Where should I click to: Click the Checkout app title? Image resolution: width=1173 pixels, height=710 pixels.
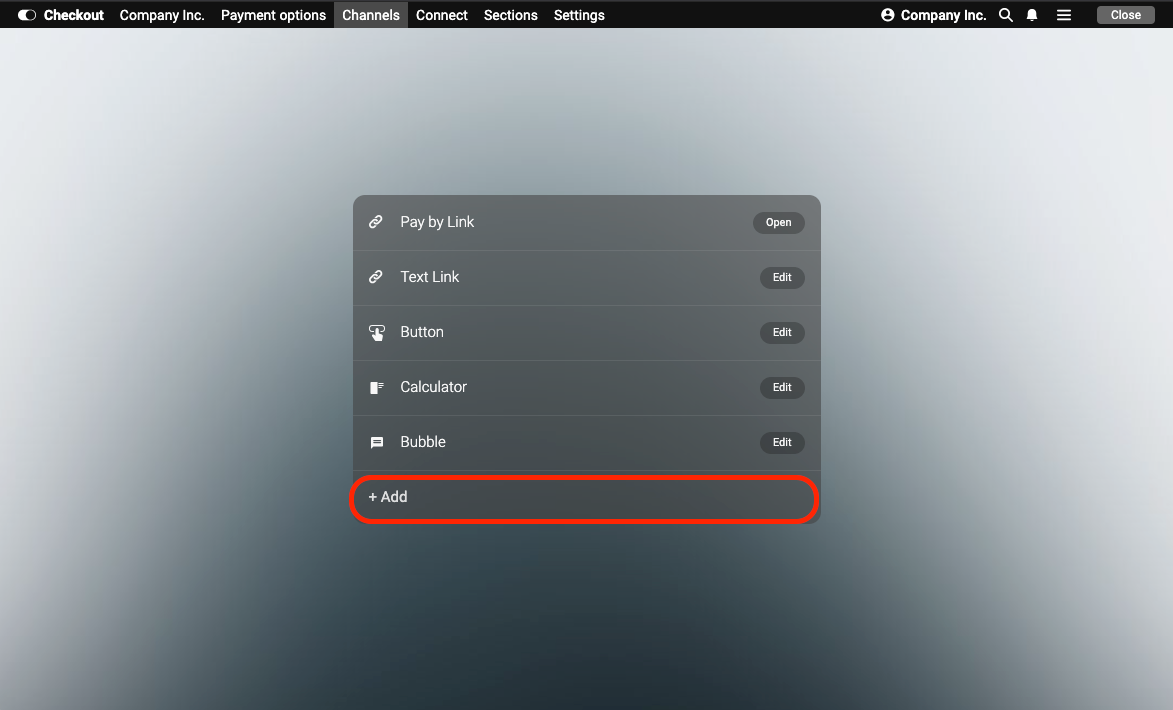(x=73, y=15)
